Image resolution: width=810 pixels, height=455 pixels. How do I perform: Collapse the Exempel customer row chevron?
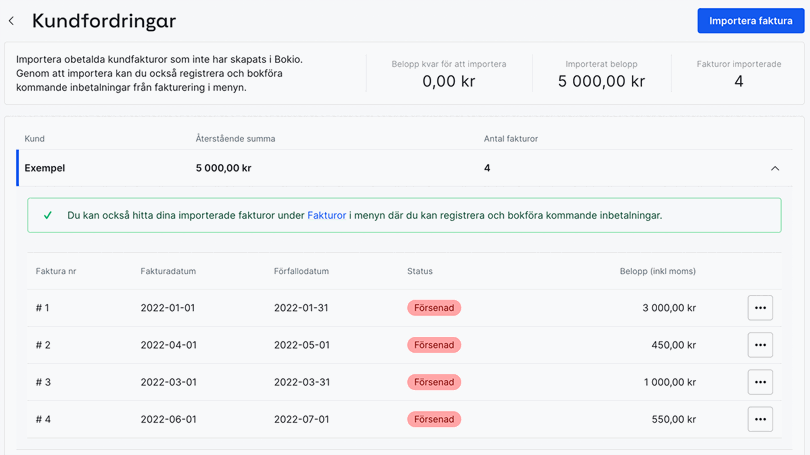(x=775, y=168)
